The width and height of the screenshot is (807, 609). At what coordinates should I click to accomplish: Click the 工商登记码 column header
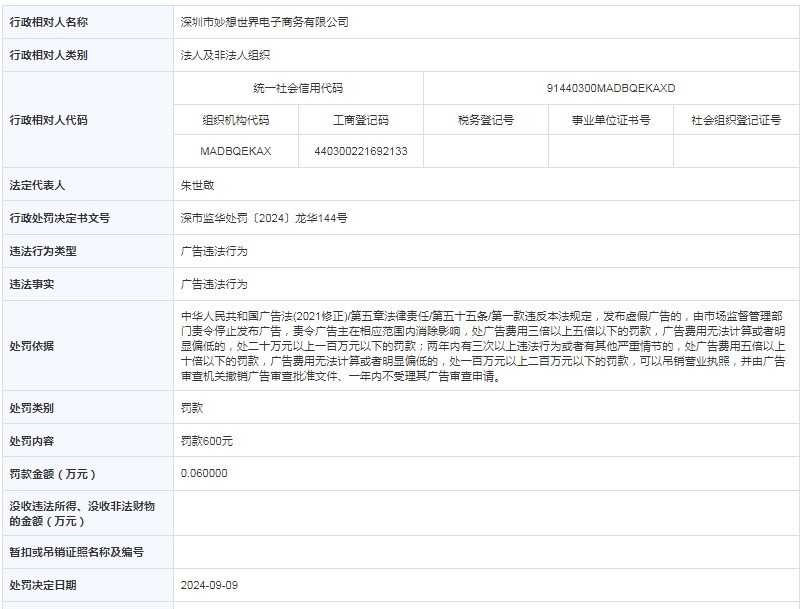coord(360,120)
